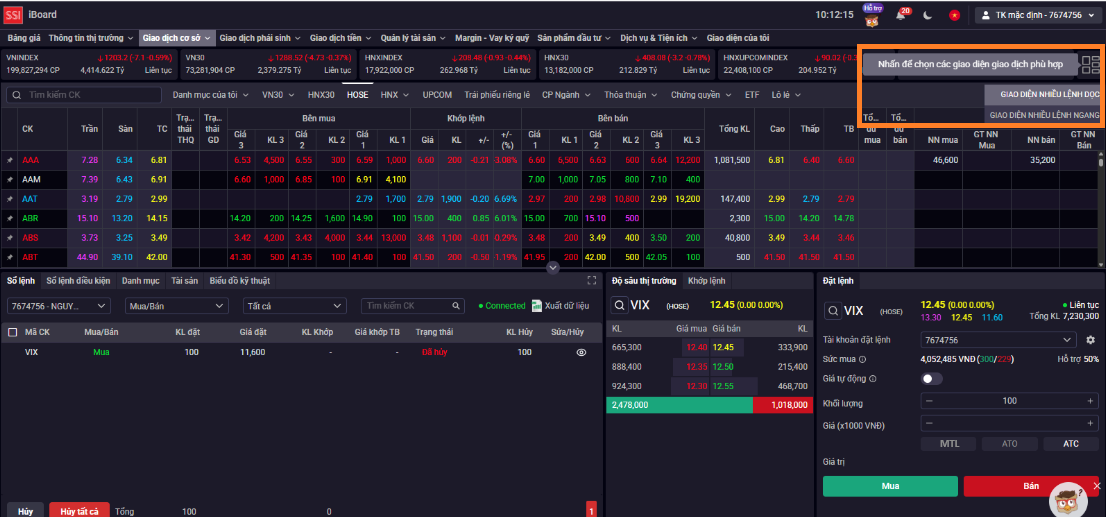Open the 7674756 - NGUY... account filter dropdown
Viewport: 1106px width, 517px height.
click(x=59, y=305)
